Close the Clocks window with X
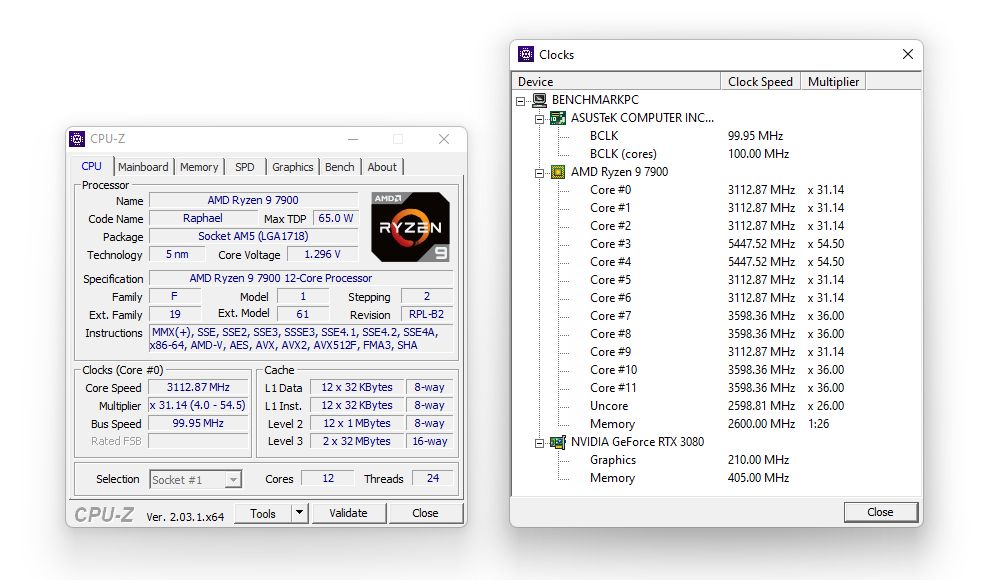This screenshot has height=580, width=1000. point(908,54)
